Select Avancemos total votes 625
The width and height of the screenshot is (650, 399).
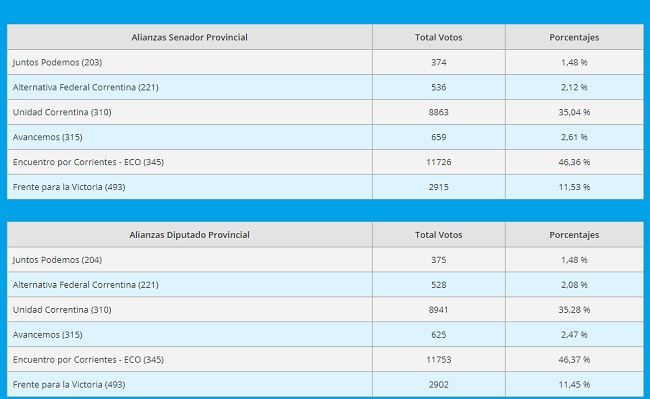point(439,335)
